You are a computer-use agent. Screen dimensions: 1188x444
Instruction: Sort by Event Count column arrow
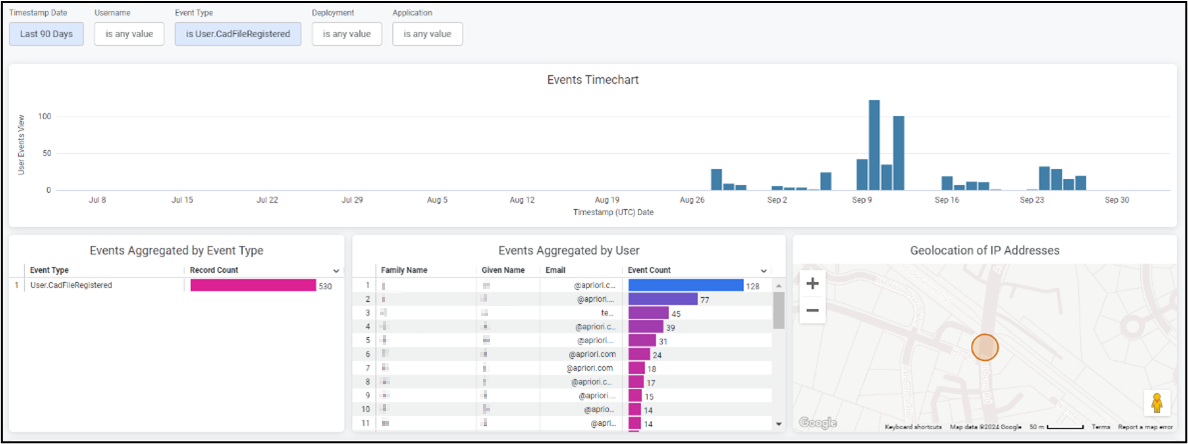tap(764, 271)
